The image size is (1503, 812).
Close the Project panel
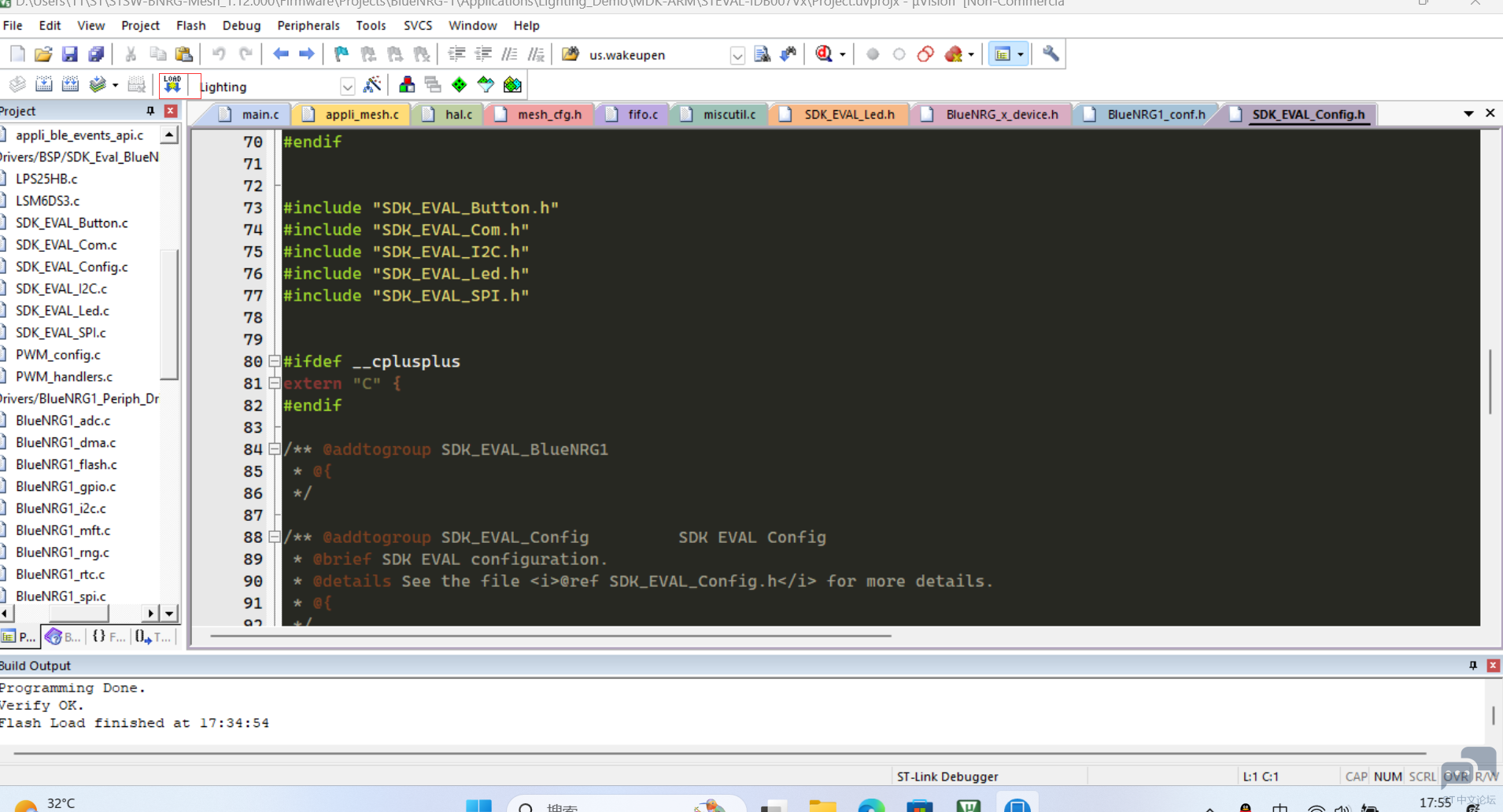[170, 111]
